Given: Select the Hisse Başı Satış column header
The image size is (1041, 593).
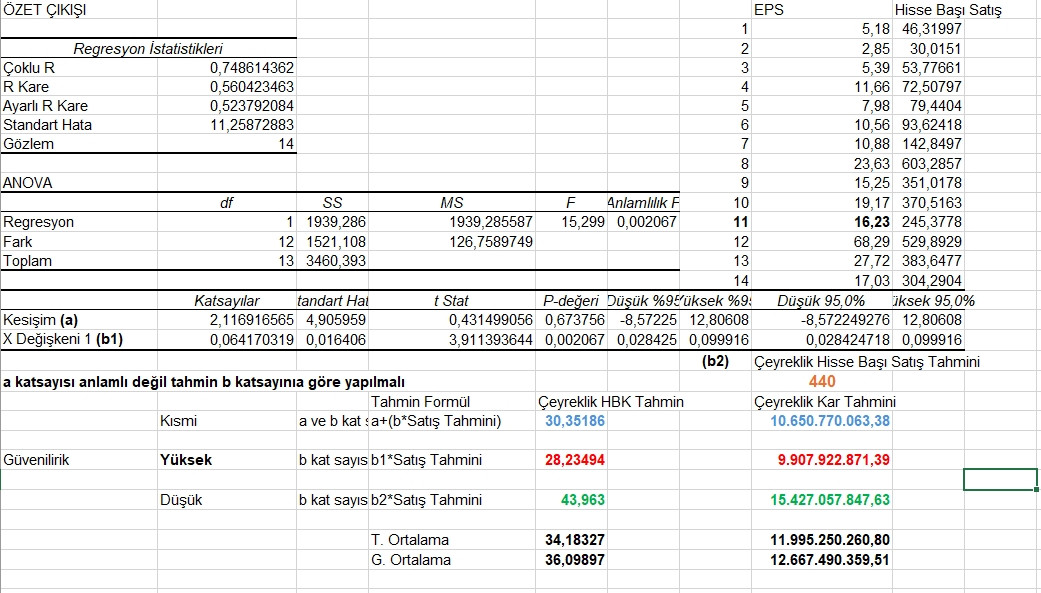Looking at the screenshot, I should tap(948, 10).
